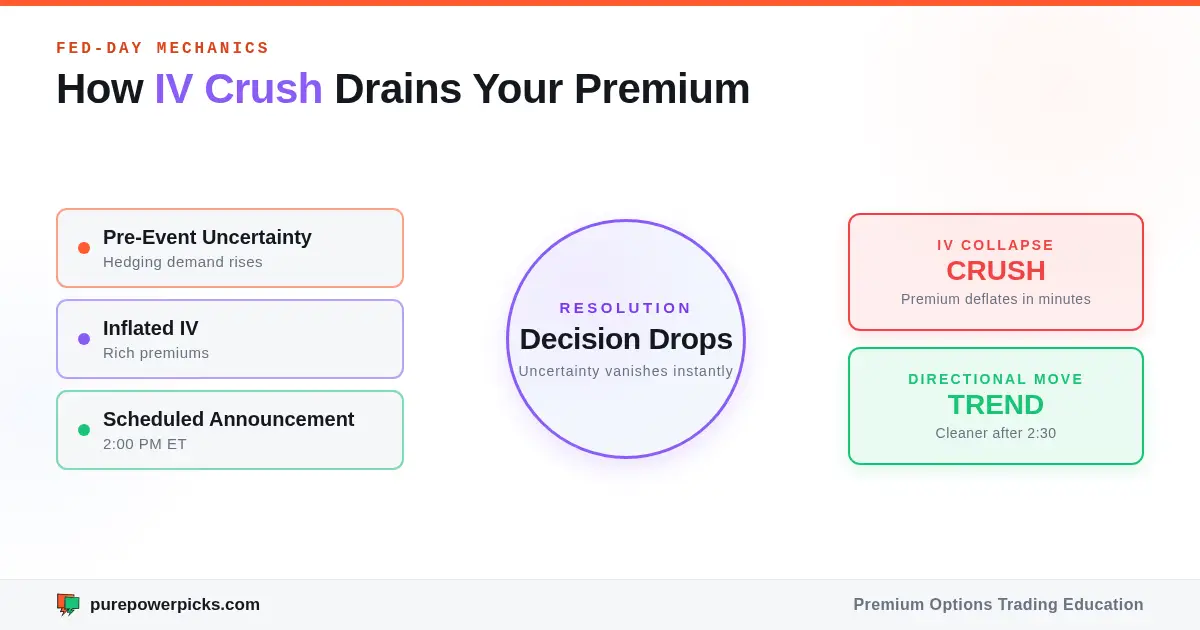This screenshot has width=1200, height=630.
Task: Click the DIRECTIONAL MOVE label
Action: (x=996, y=379)
